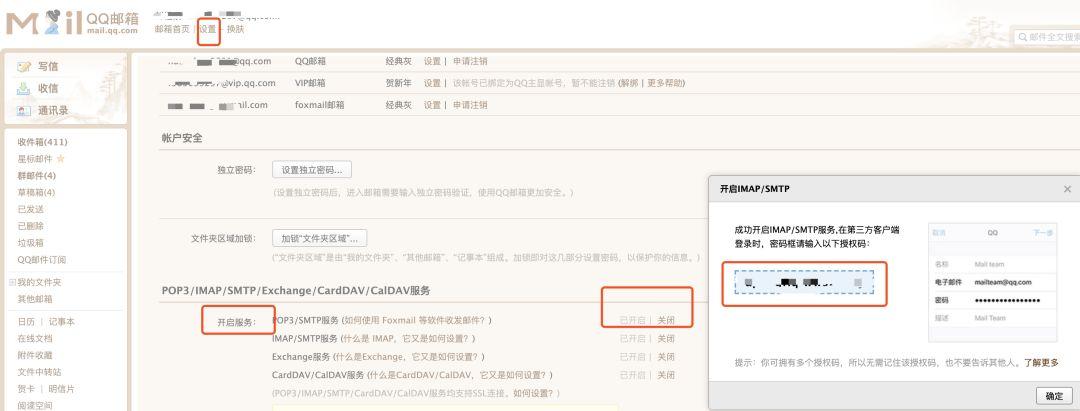The width and height of the screenshot is (1080, 411).
Task: Click the 设置独立密码 button
Action: [312, 169]
